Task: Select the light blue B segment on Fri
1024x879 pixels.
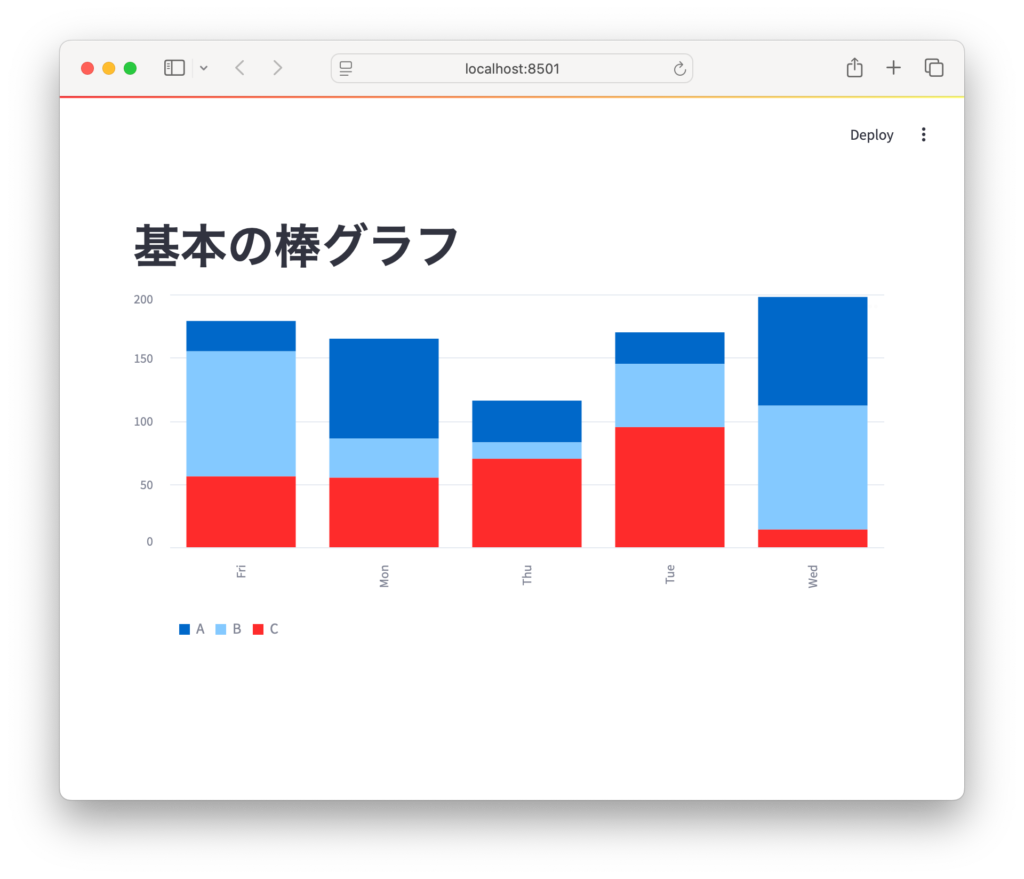Action: coord(240,413)
